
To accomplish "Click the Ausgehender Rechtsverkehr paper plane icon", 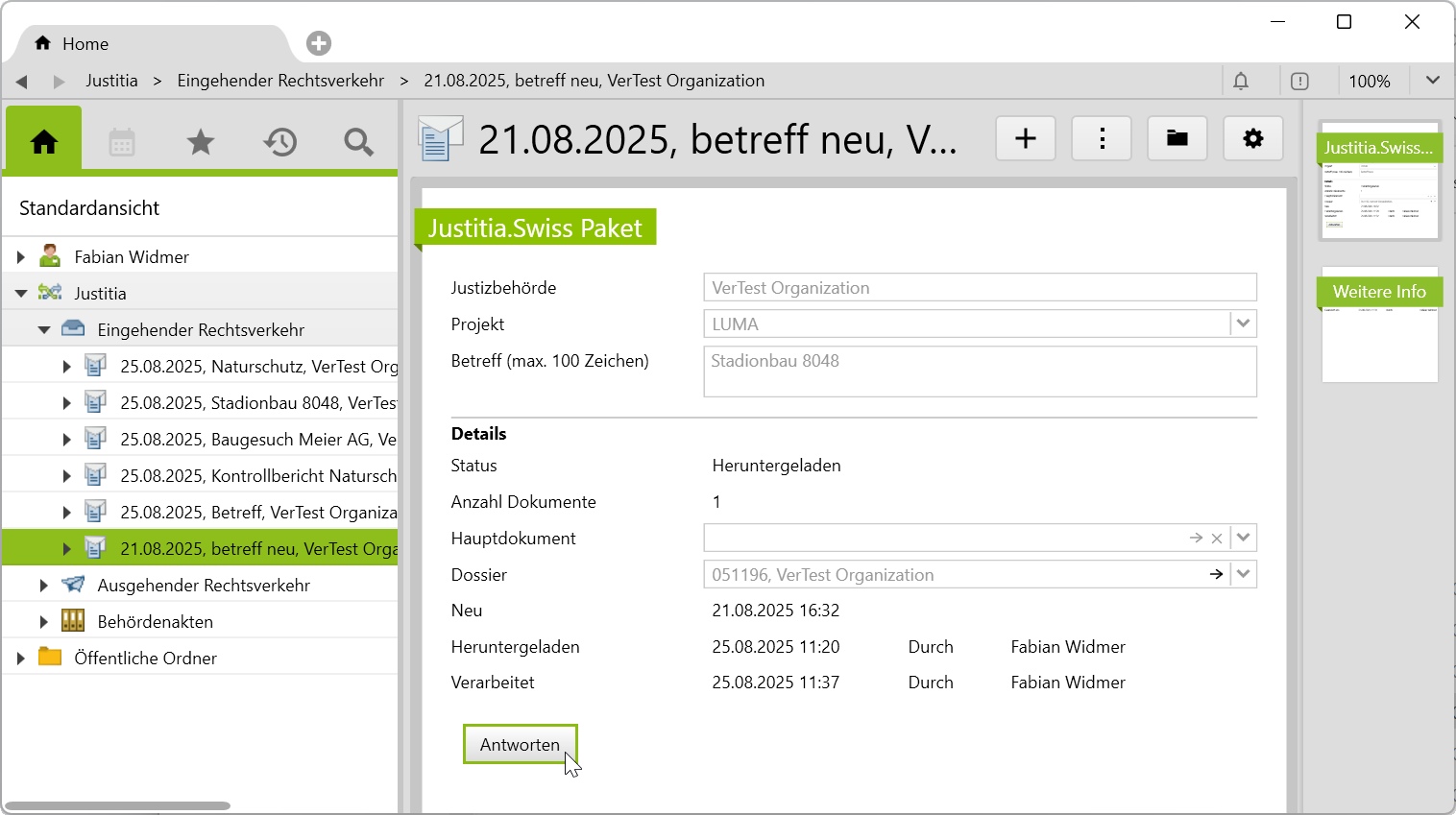I will coord(73,585).
